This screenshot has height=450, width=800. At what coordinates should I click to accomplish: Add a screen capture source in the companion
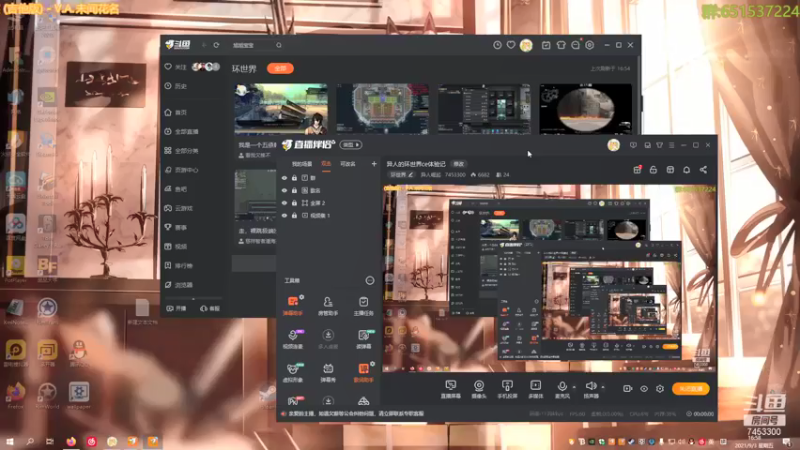(x=451, y=389)
